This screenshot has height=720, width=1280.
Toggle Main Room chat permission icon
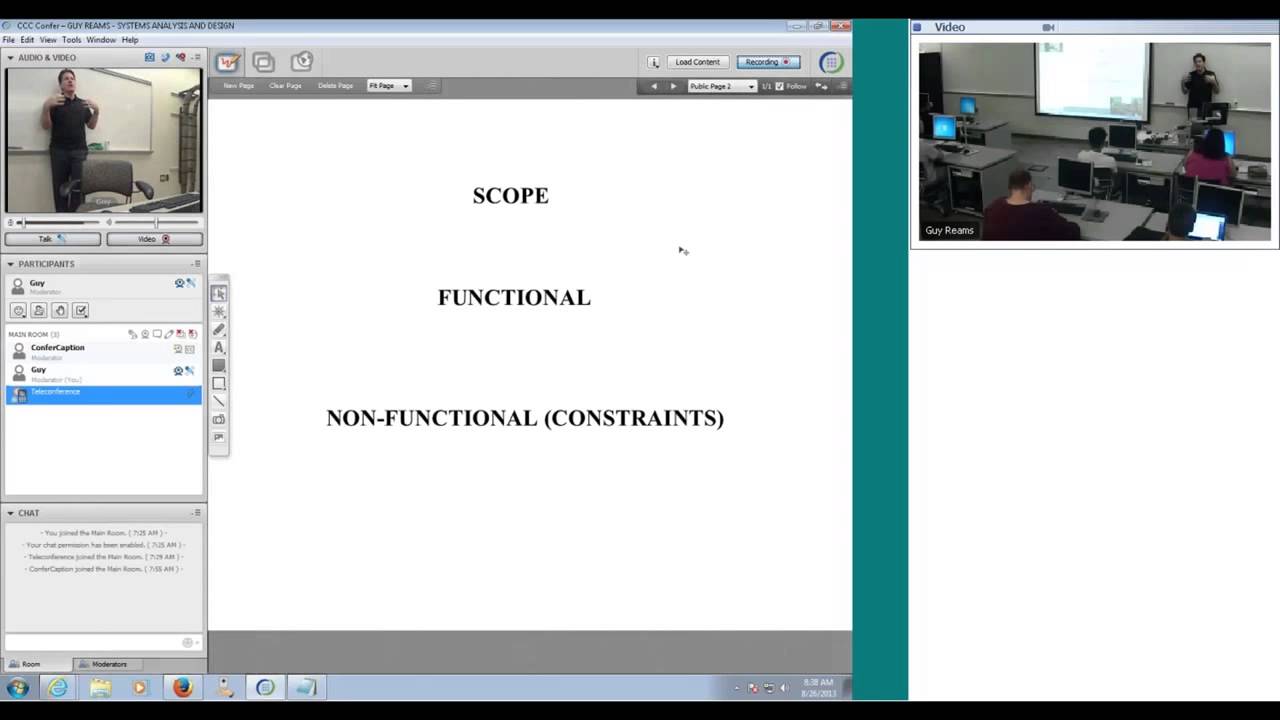pyautogui.click(x=157, y=334)
